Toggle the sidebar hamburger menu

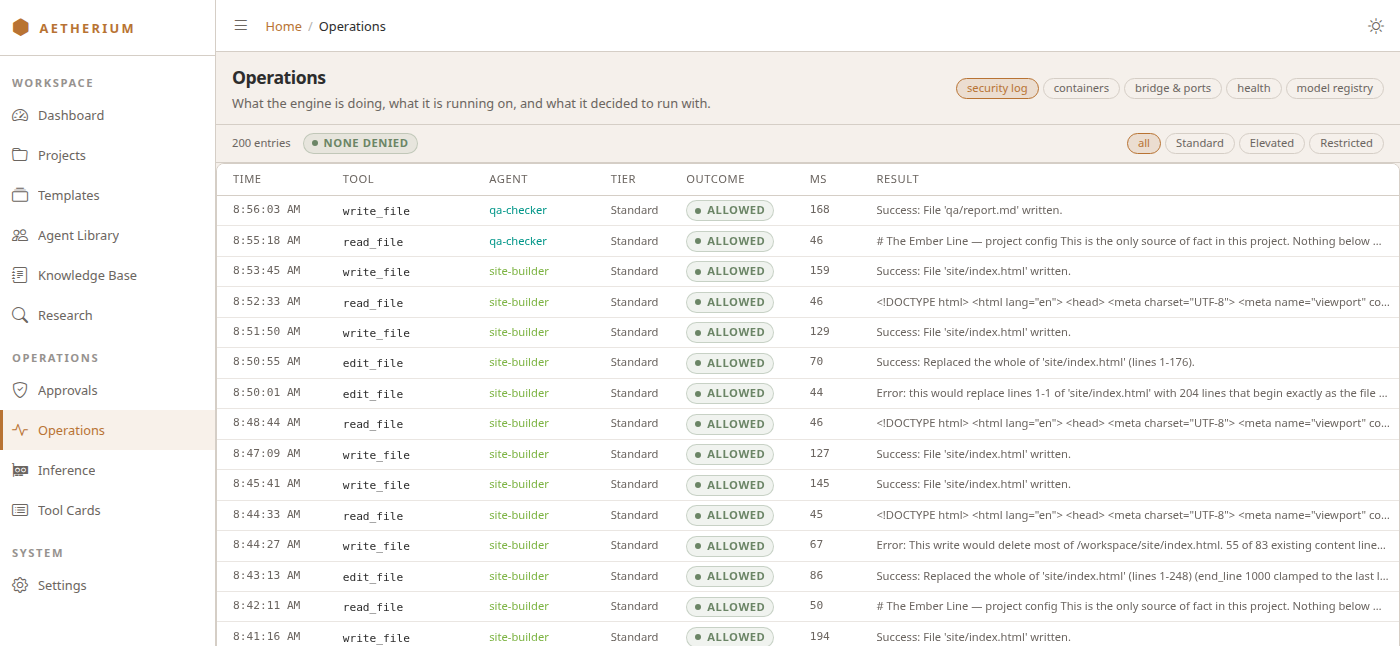[241, 26]
